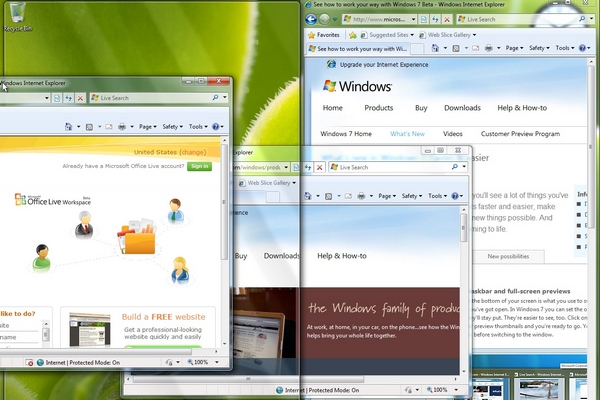The width and height of the screenshot is (600, 400).
Task: Open Web Slice Gallery dropdown in Windows 7 Beta window
Action: [474, 35]
